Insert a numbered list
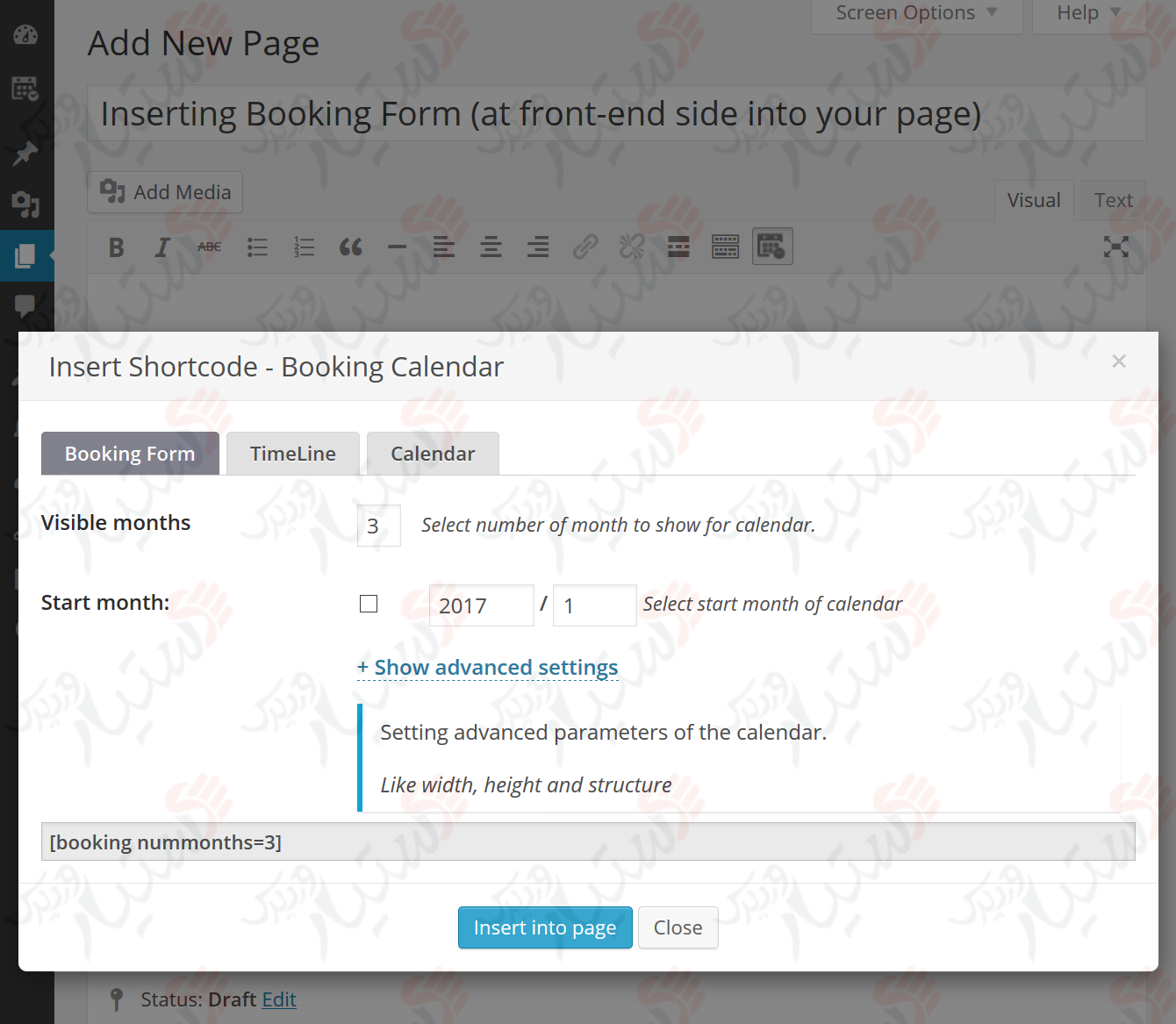 304,247
